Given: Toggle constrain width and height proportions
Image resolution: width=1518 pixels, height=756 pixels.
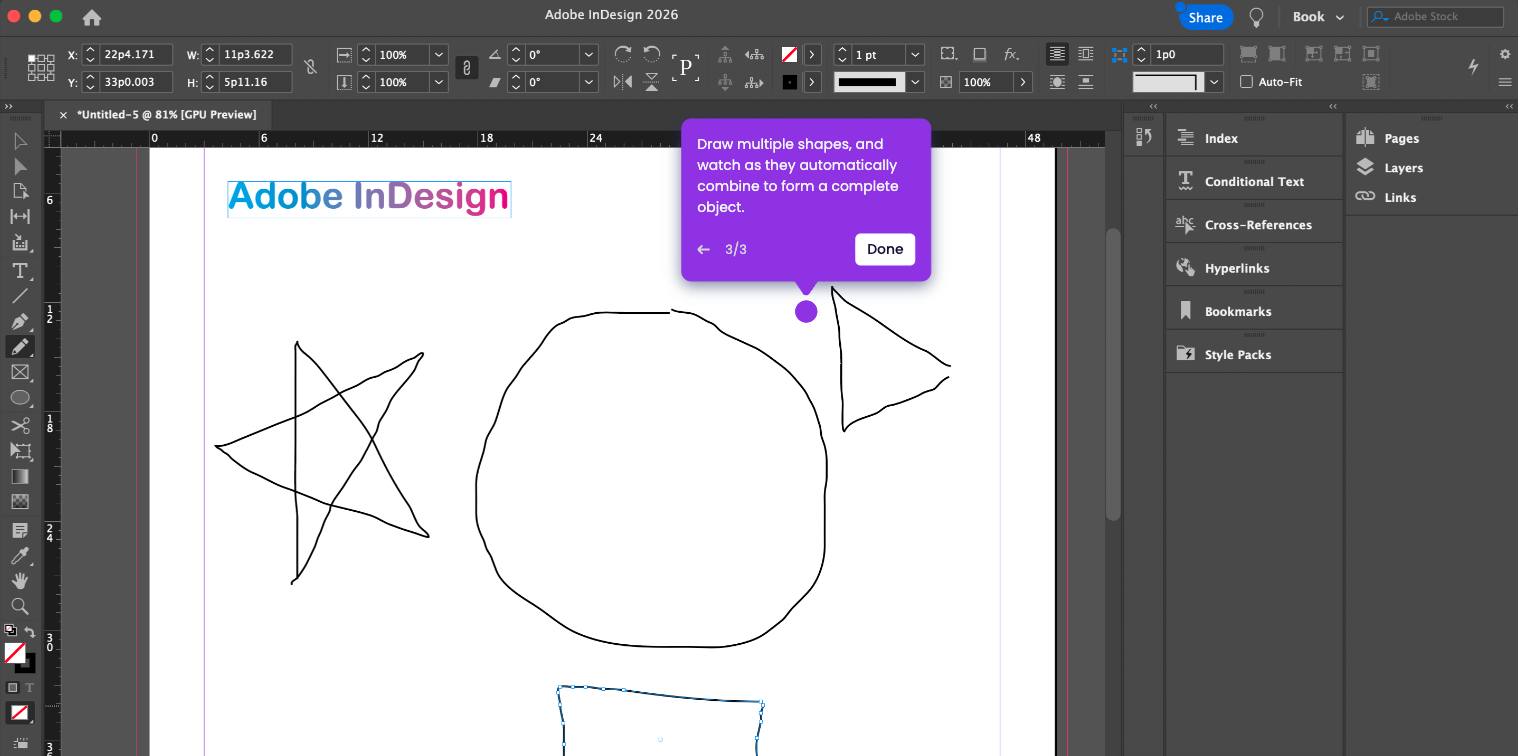Looking at the screenshot, I should point(310,68).
